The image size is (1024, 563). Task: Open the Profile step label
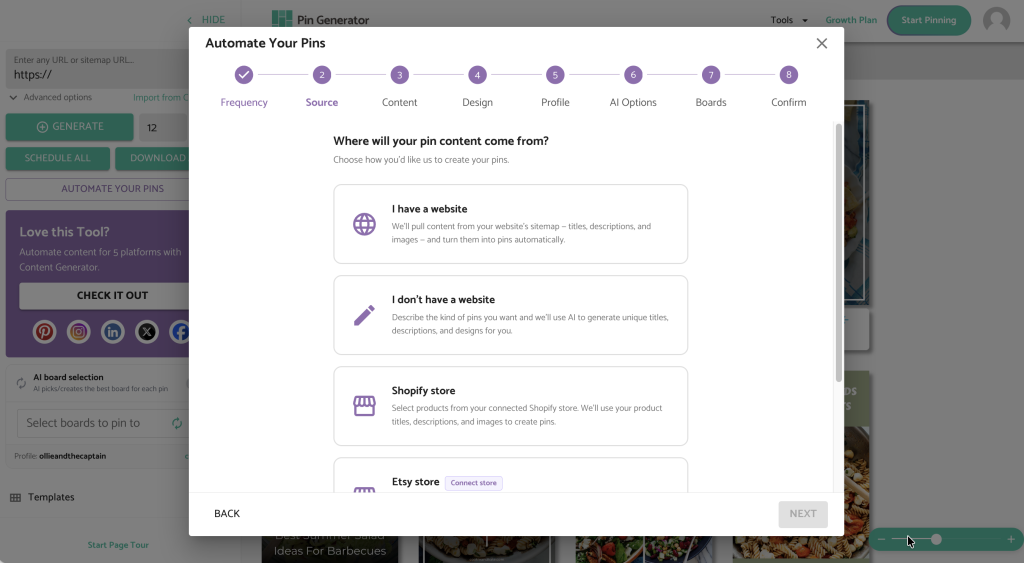555,103
